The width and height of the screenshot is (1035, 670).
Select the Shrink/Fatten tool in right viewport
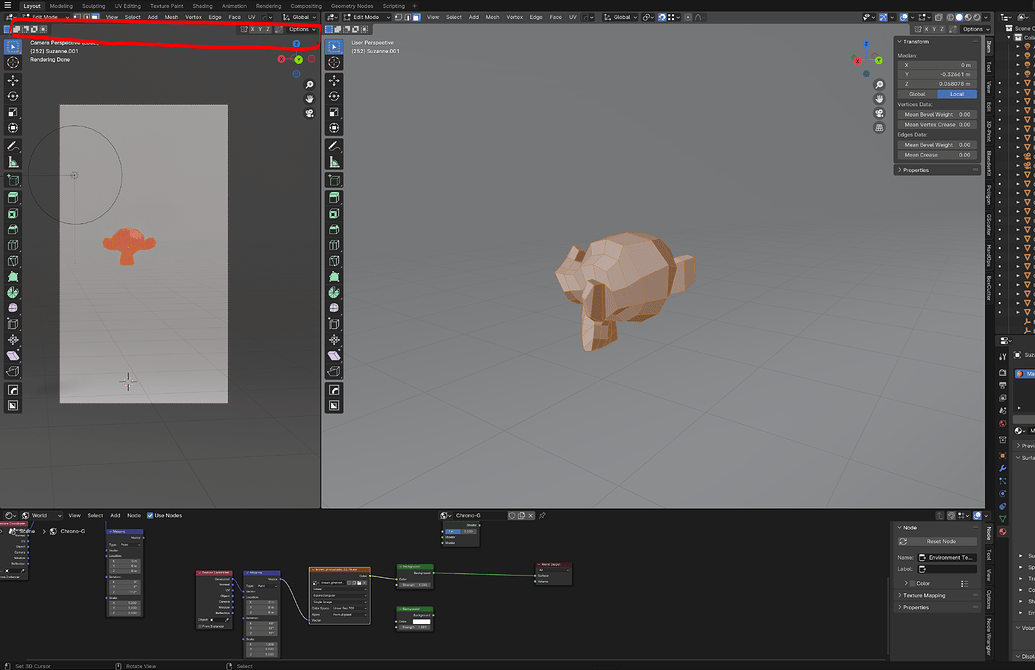click(334, 340)
